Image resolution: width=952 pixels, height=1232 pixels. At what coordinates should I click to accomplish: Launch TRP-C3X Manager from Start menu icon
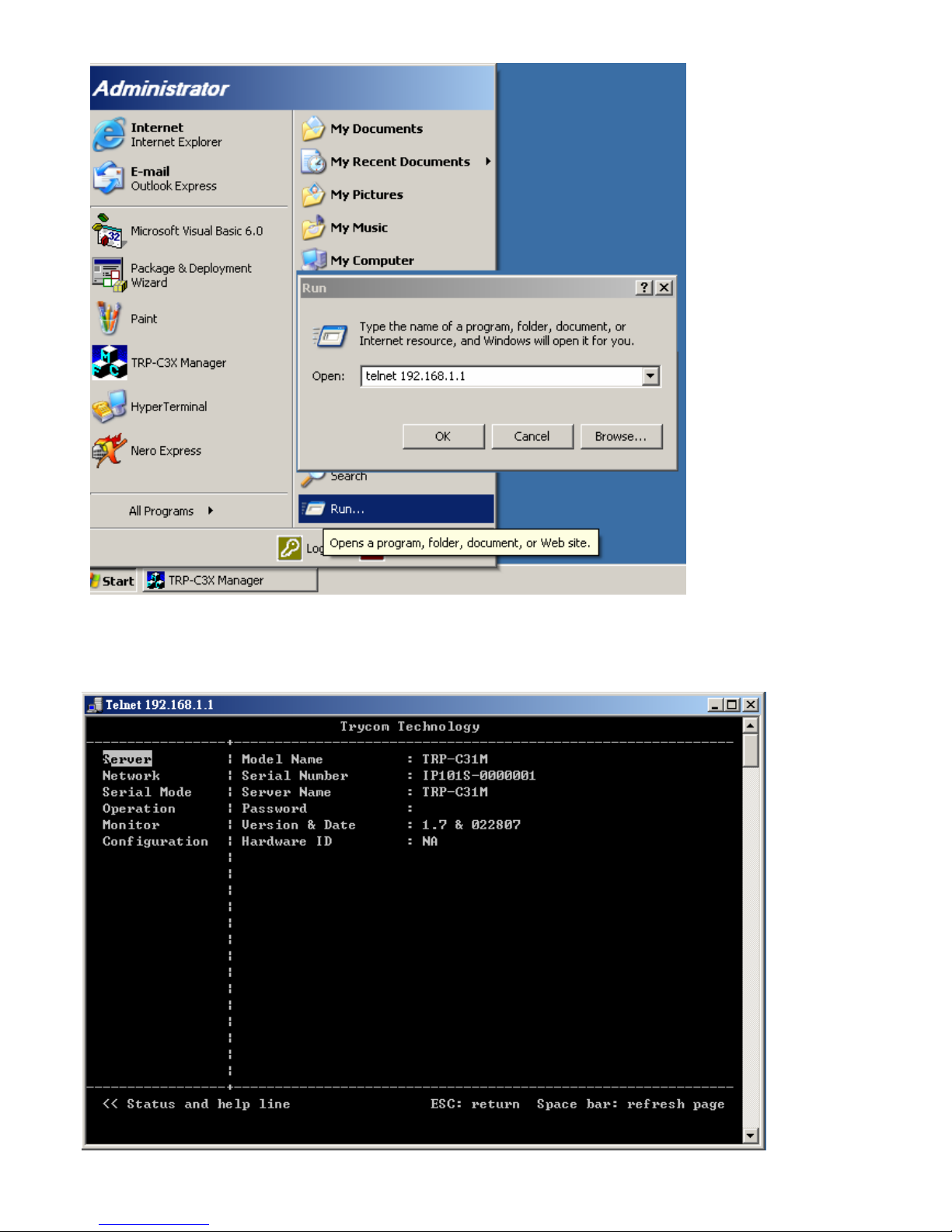click(x=109, y=363)
